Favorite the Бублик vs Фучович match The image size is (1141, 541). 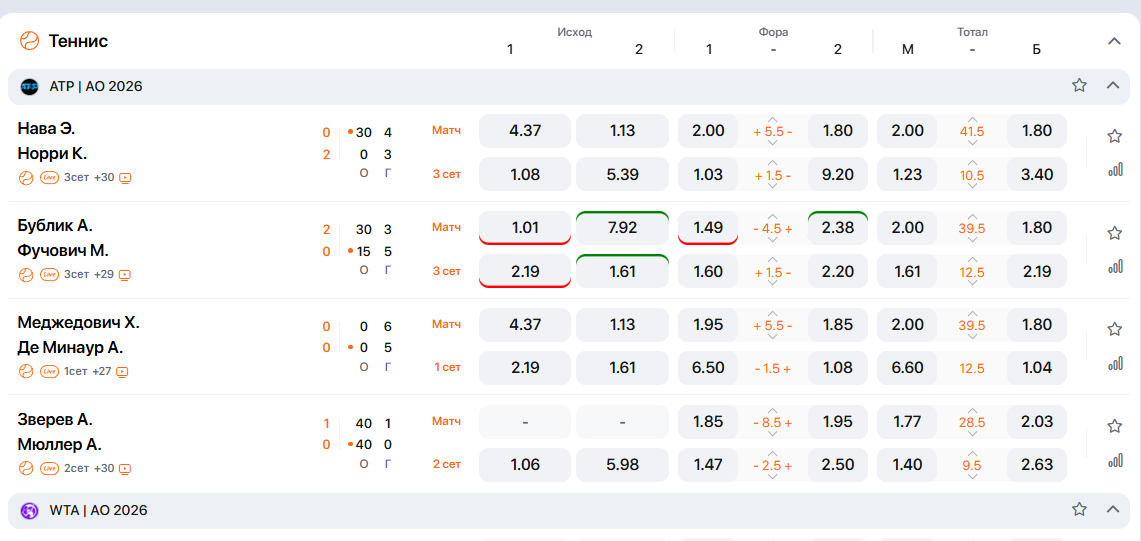pyautogui.click(x=1114, y=233)
